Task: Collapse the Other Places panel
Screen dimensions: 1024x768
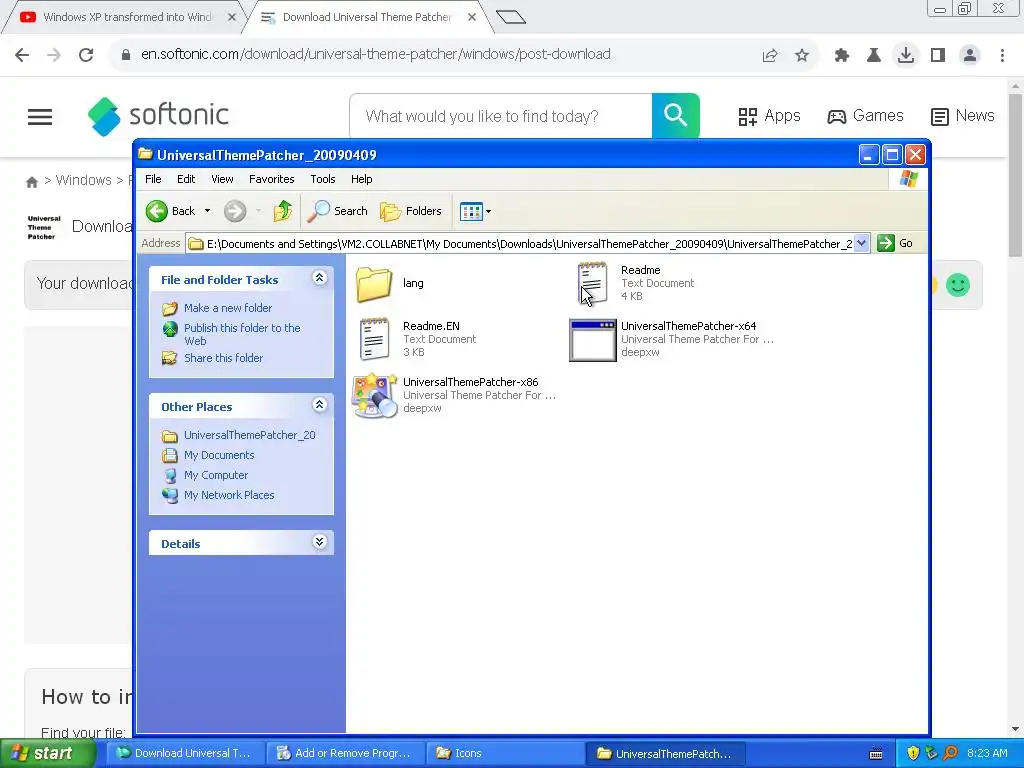Action: pos(319,405)
